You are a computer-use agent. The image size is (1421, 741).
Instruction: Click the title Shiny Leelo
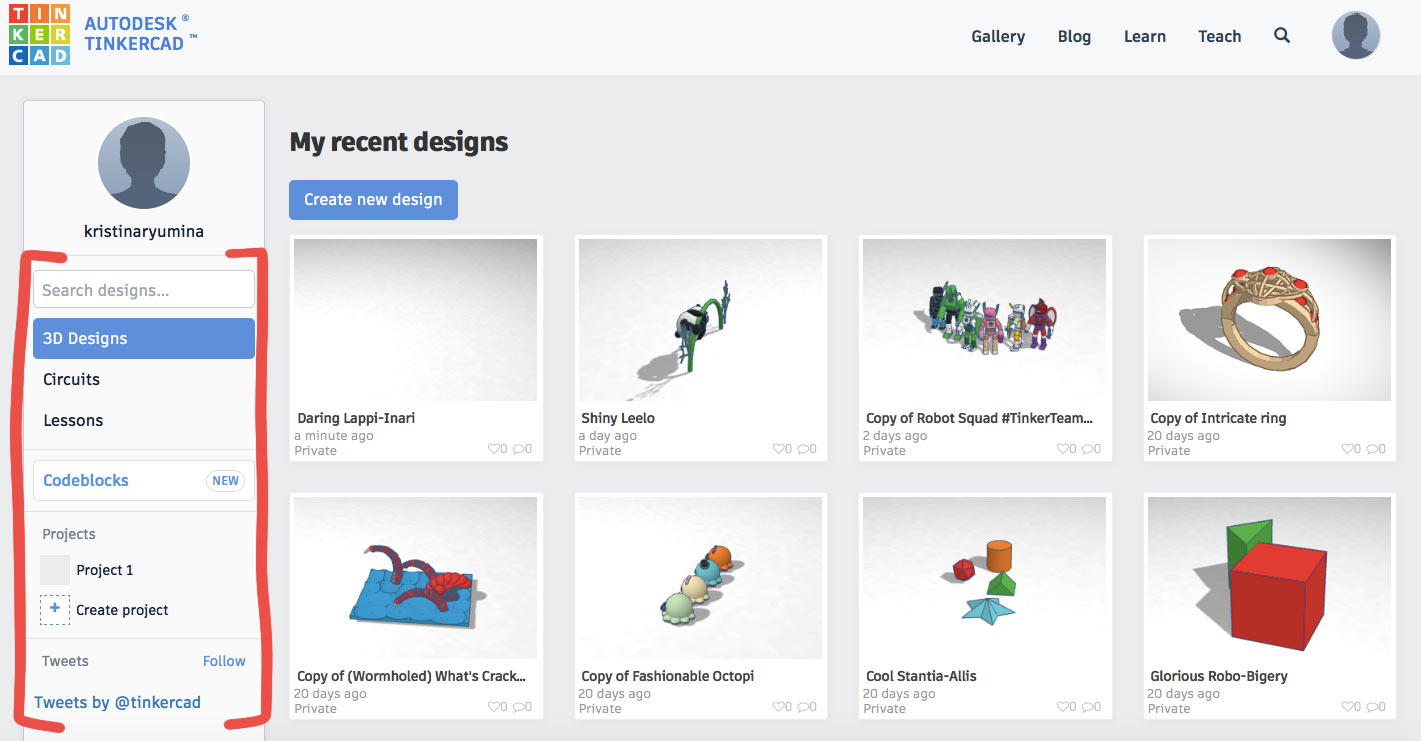click(618, 418)
